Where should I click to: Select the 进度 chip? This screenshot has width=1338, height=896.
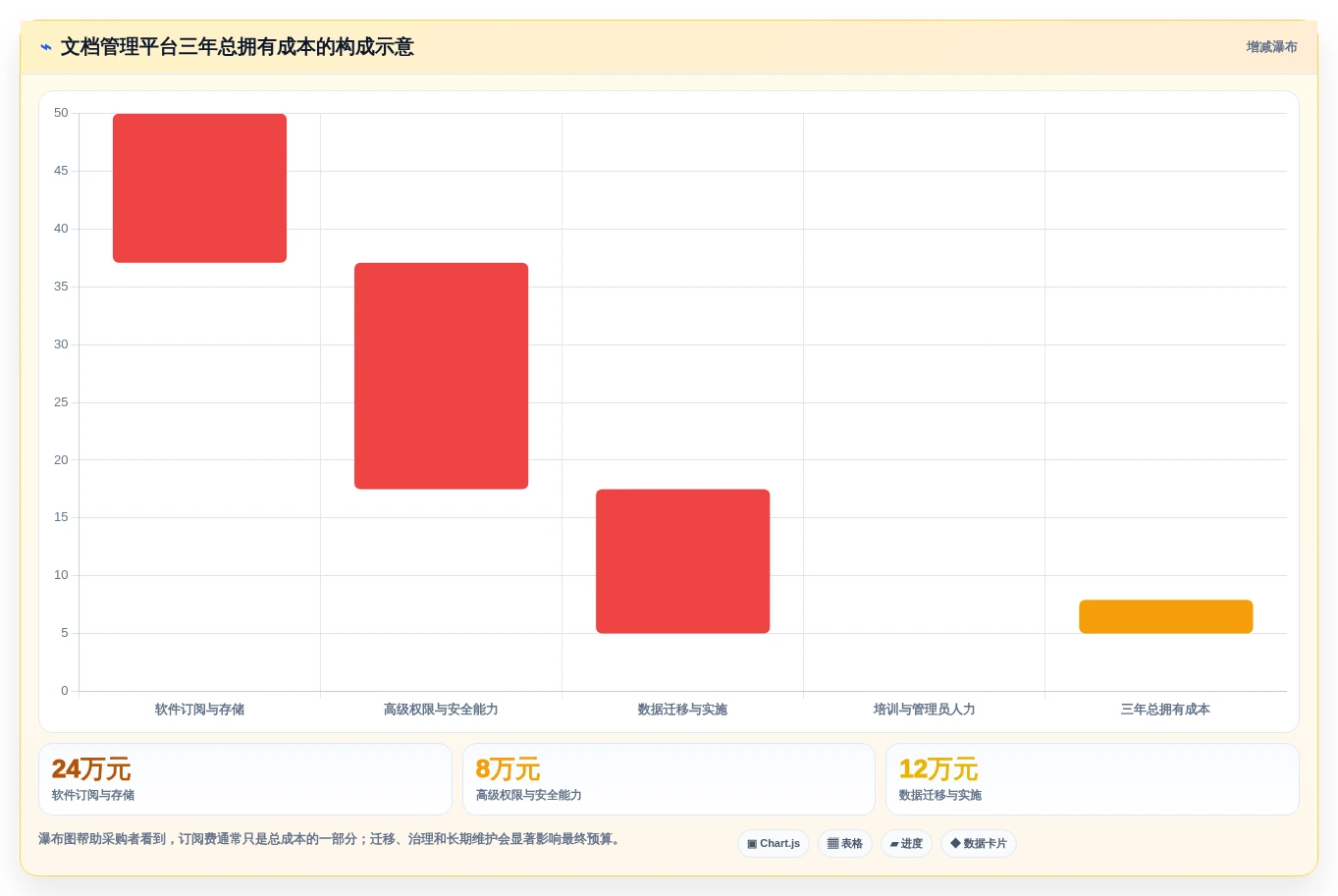tap(906, 844)
